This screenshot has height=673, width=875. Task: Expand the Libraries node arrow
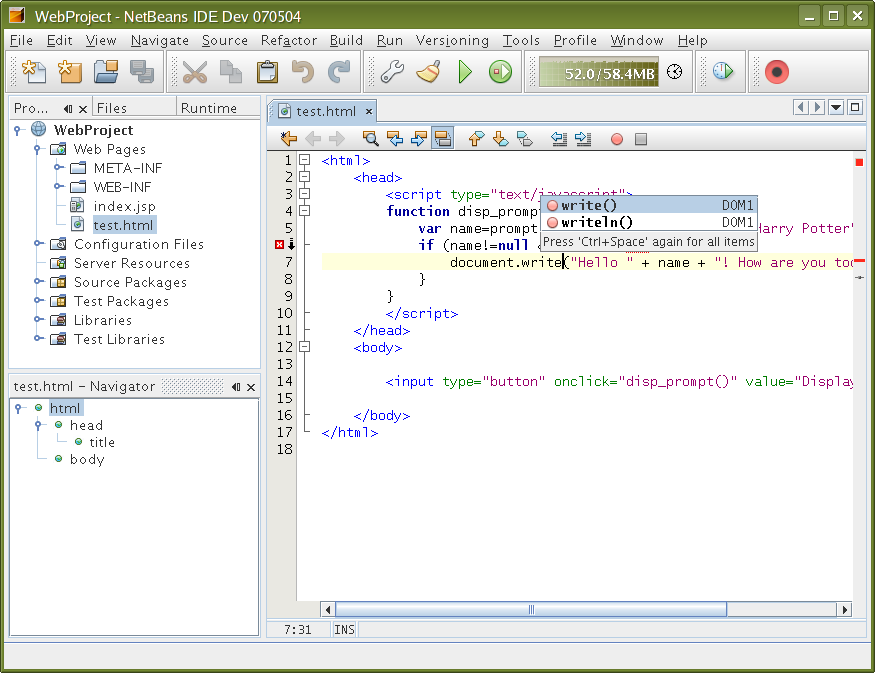37,319
